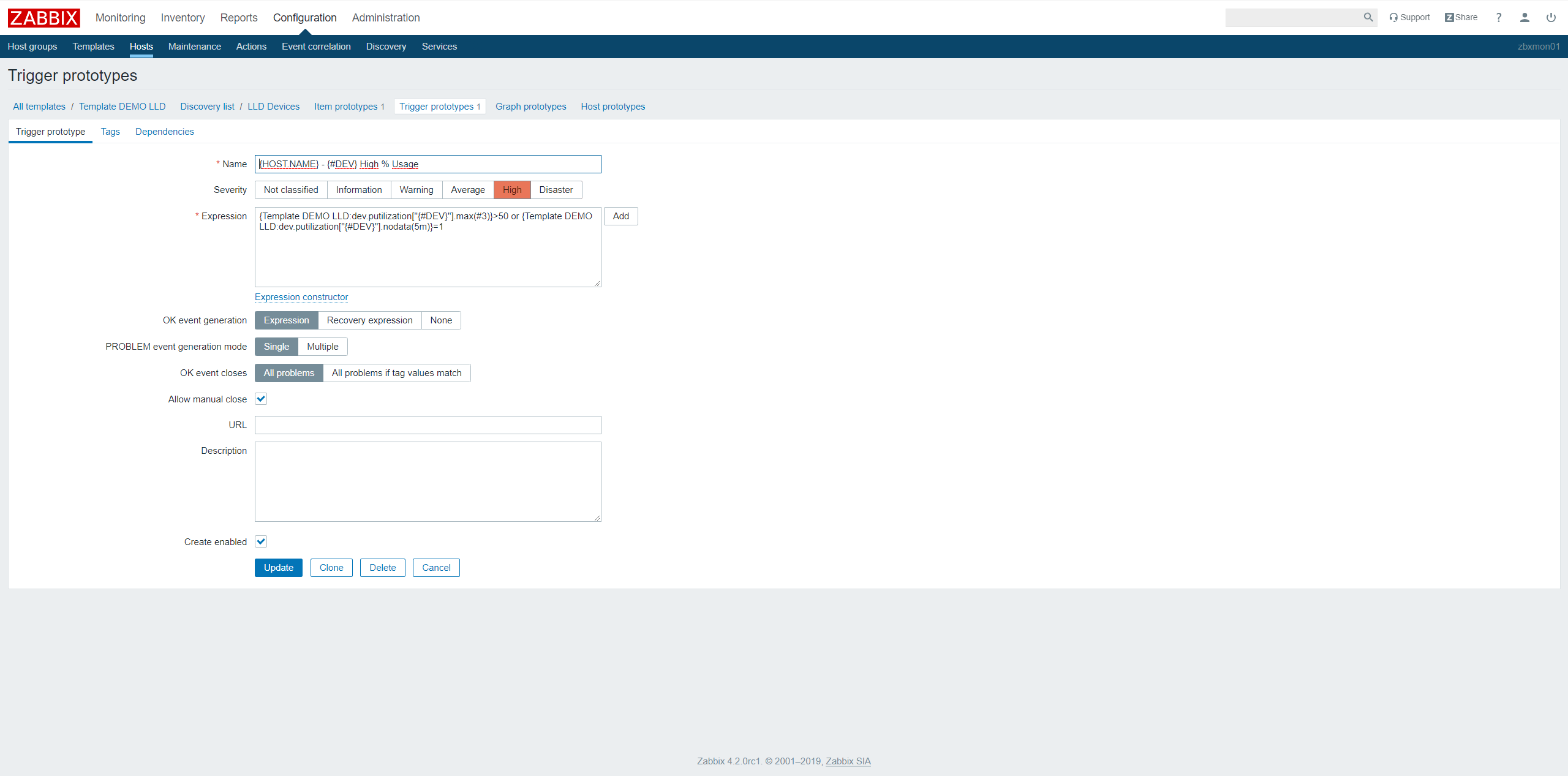Switch to the Tags tab

click(110, 132)
